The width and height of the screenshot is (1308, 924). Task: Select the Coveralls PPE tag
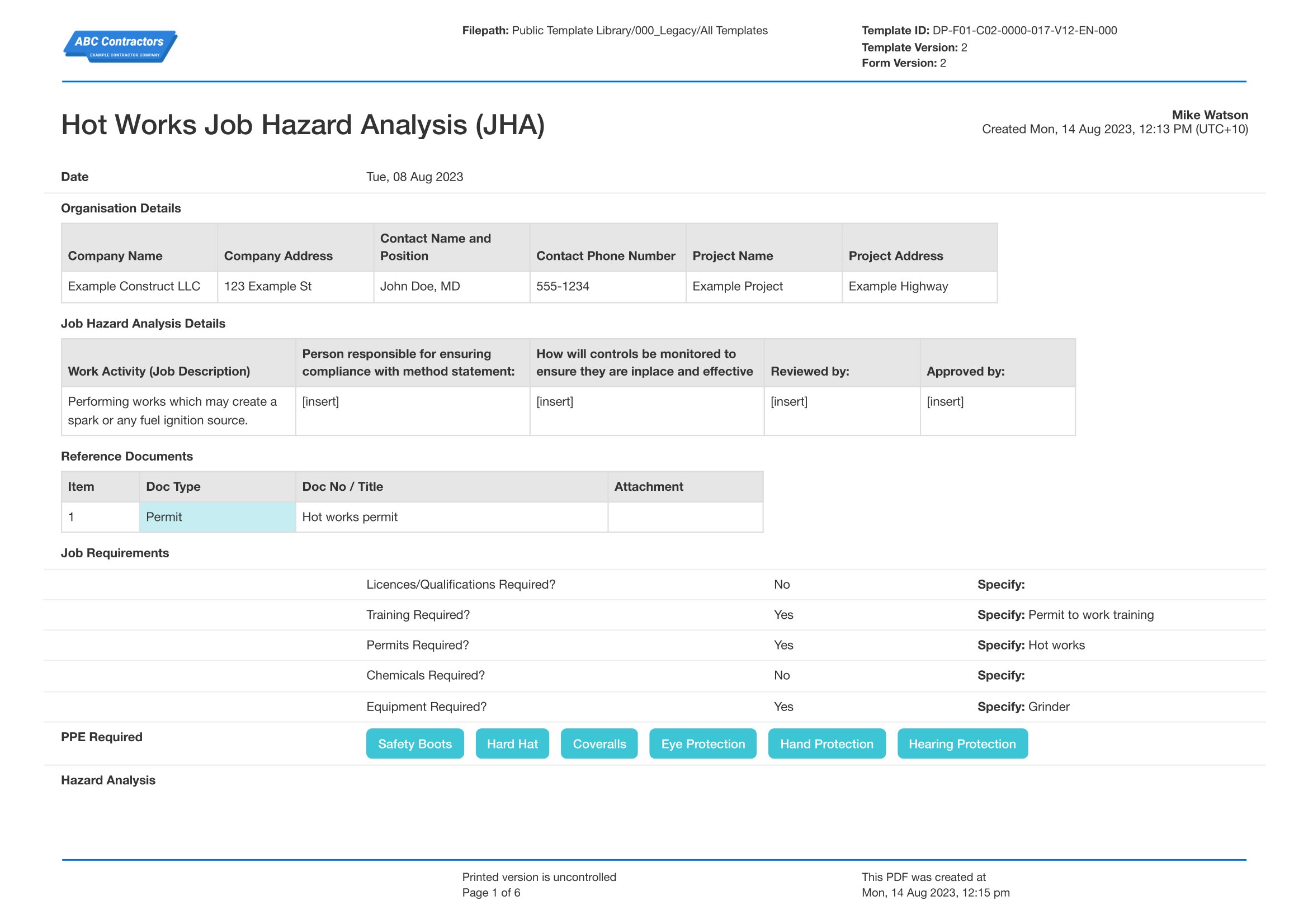pyautogui.click(x=599, y=743)
